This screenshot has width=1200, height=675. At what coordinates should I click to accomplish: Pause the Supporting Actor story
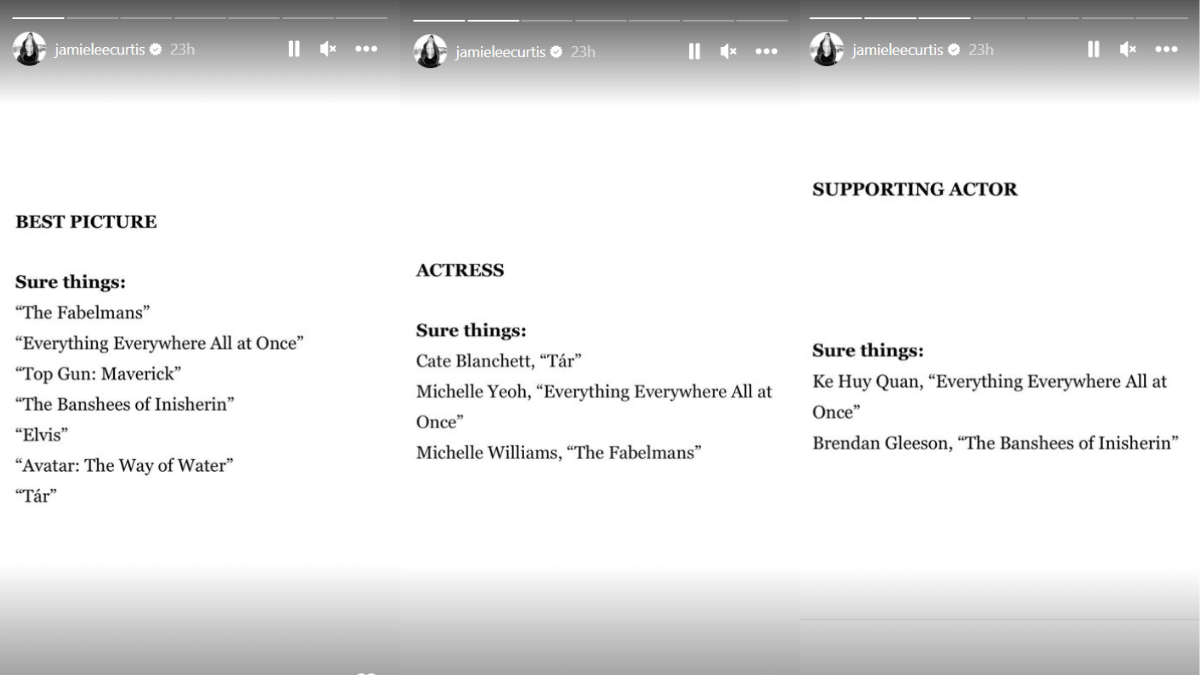coord(1093,49)
